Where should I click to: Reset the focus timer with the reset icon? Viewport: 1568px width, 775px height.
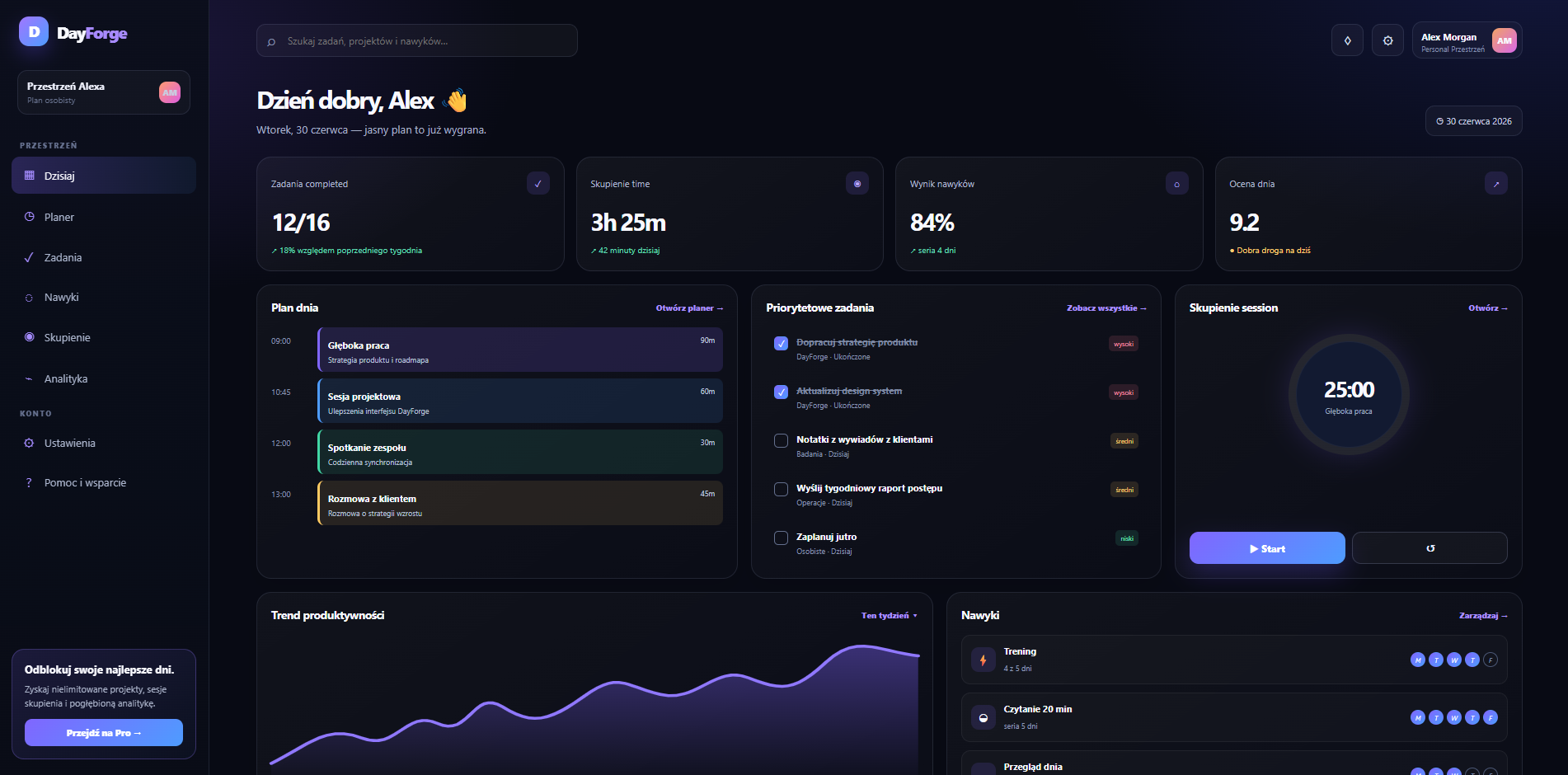pos(1430,548)
